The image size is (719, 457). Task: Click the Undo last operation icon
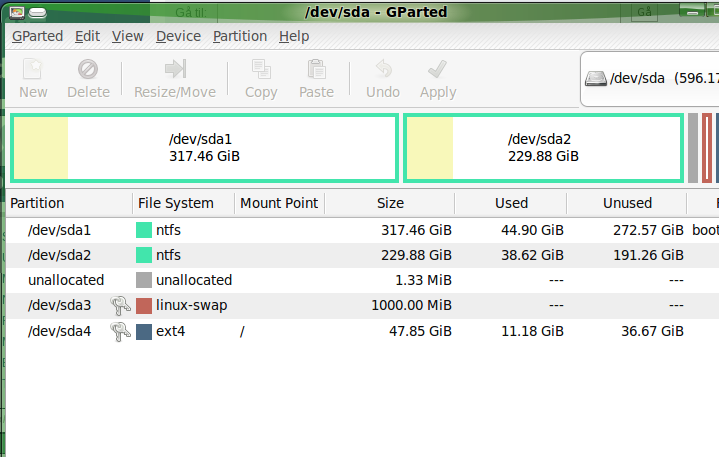382,70
